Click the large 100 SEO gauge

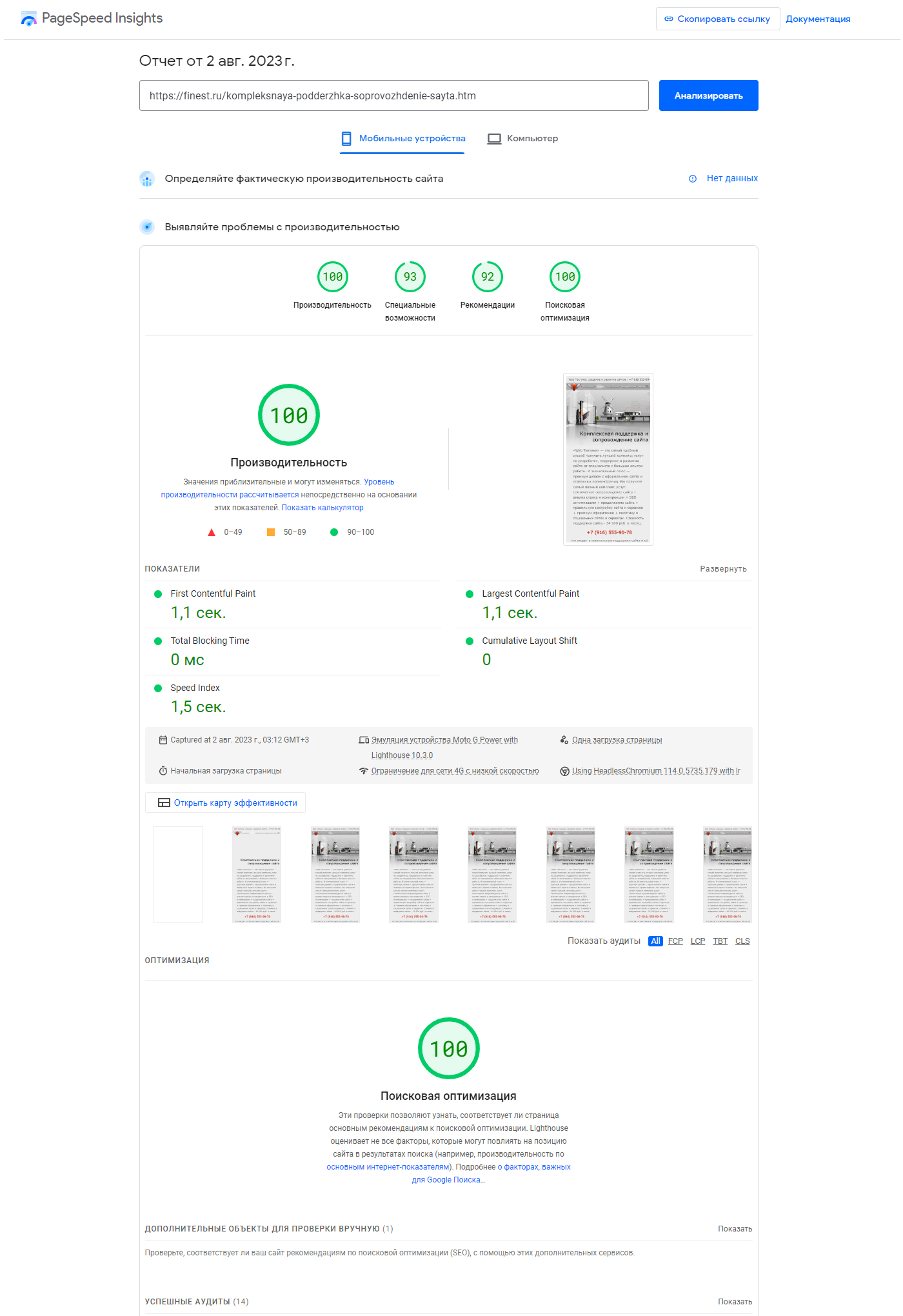click(x=449, y=1048)
